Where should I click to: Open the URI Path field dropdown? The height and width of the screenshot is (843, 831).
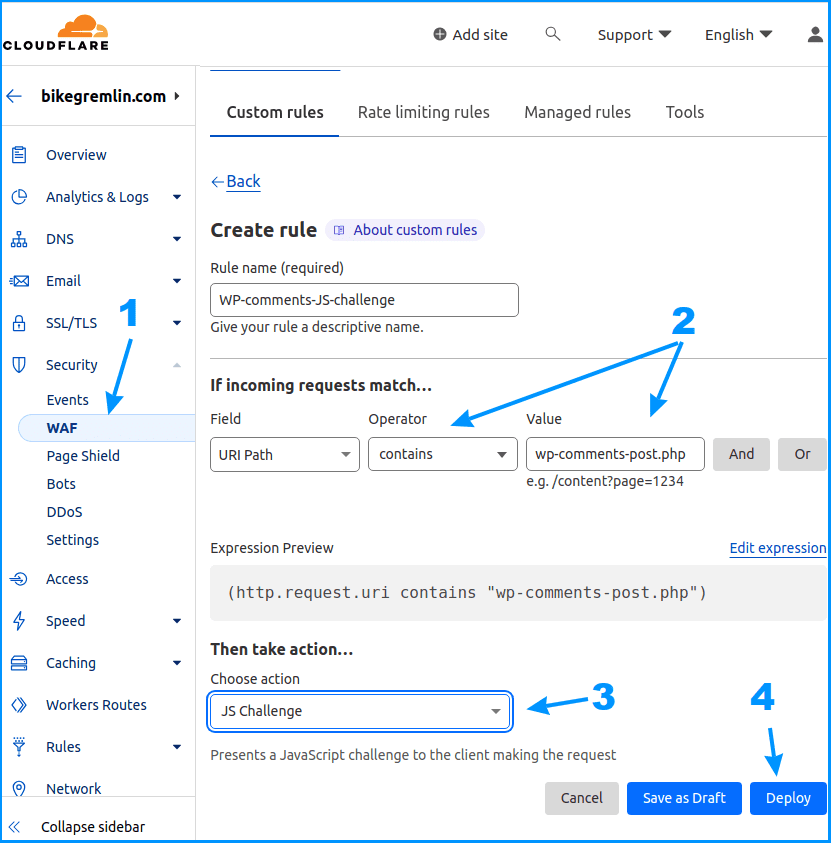(285, 455)
